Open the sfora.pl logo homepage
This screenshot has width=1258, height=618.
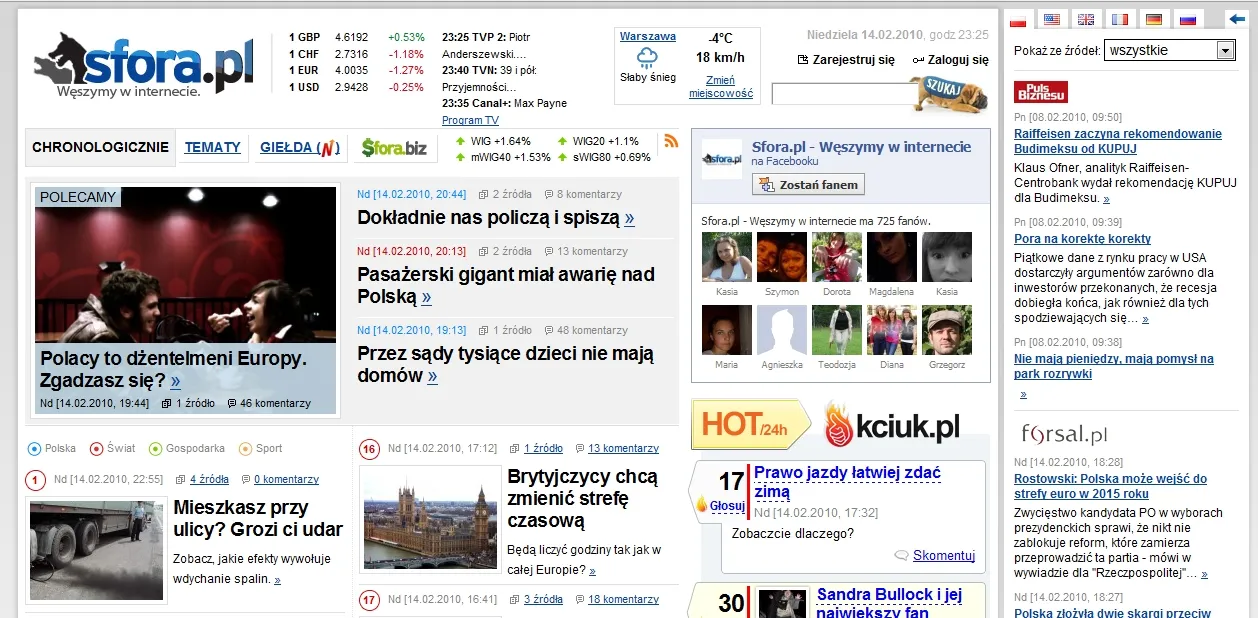143,64
